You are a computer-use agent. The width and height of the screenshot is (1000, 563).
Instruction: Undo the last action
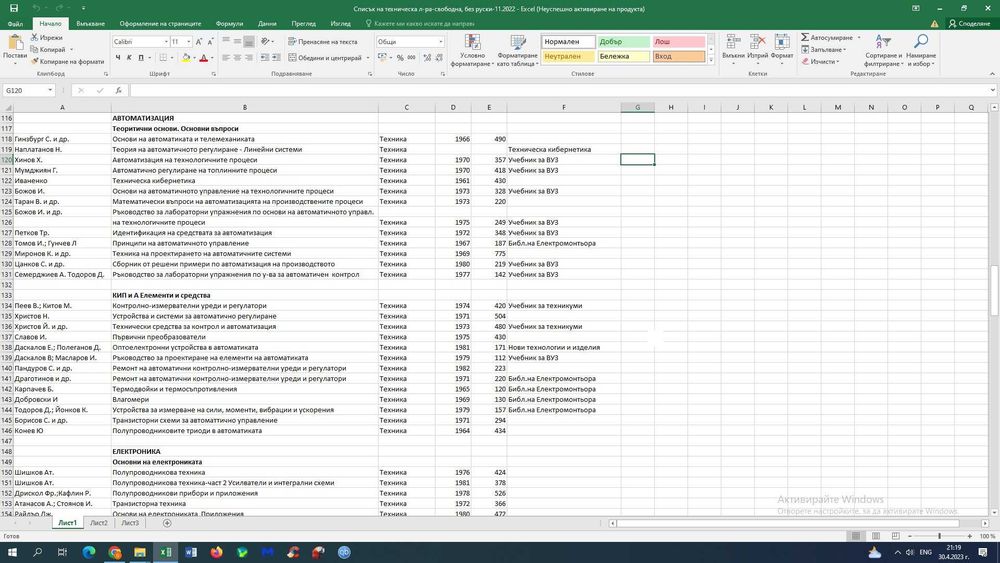tap(36, 8)
